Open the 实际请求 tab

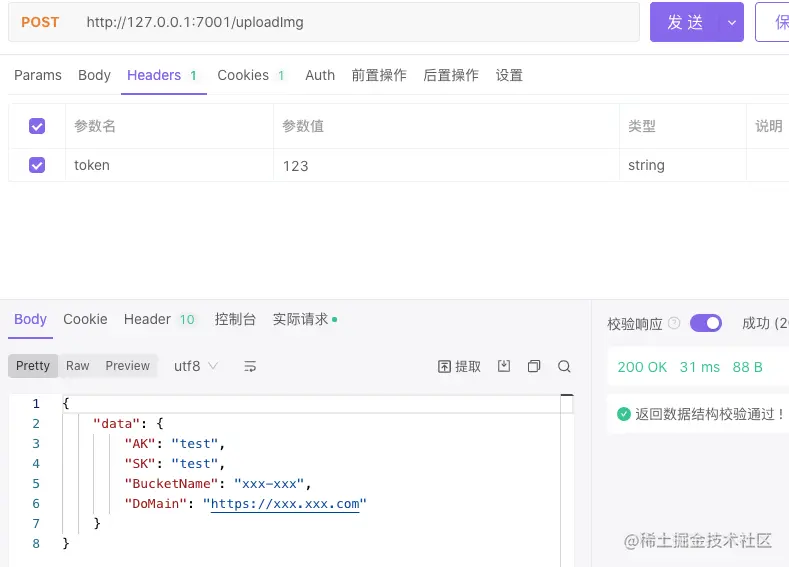tap(304, 319)
